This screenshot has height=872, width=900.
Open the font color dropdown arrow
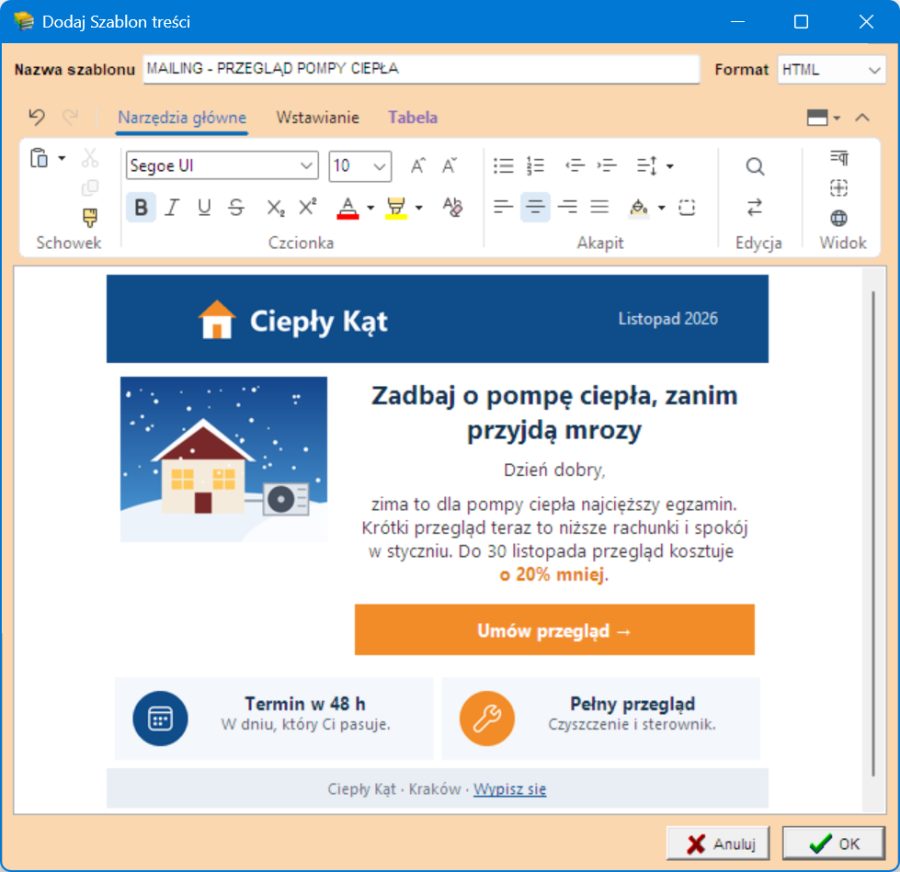point(371,208)
